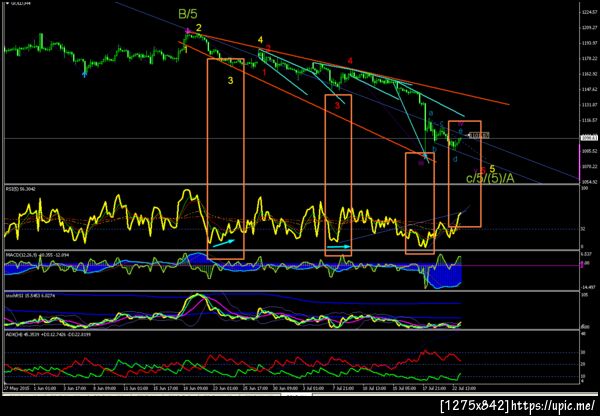Click the magenta level marker on MACD scale
This screenshot has height=416, width=600.
[581, 264]
